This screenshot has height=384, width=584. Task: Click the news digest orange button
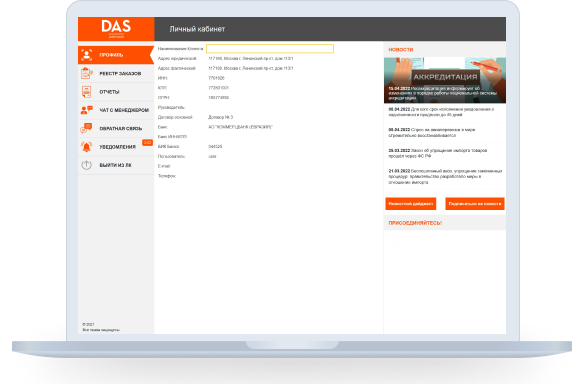click(x=411, y=204)
